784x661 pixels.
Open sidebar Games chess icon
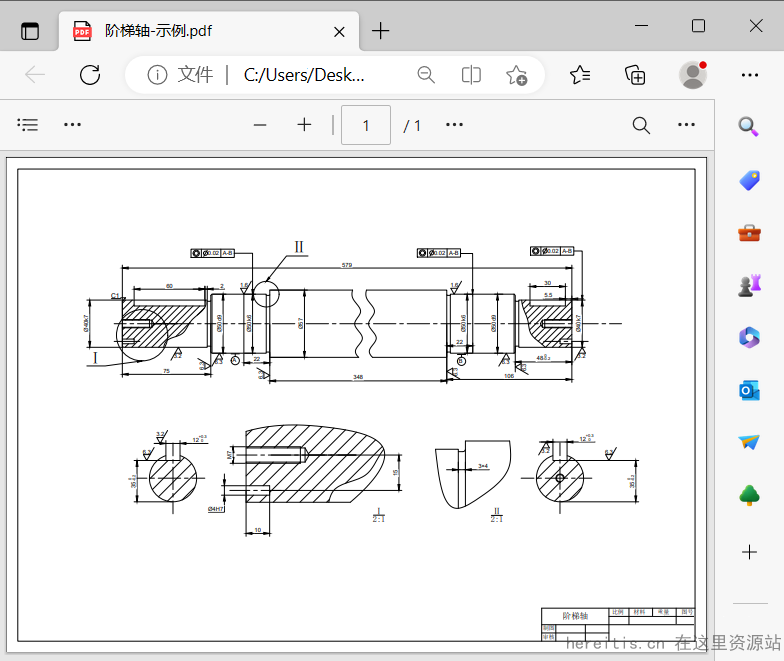pos(750,286)
